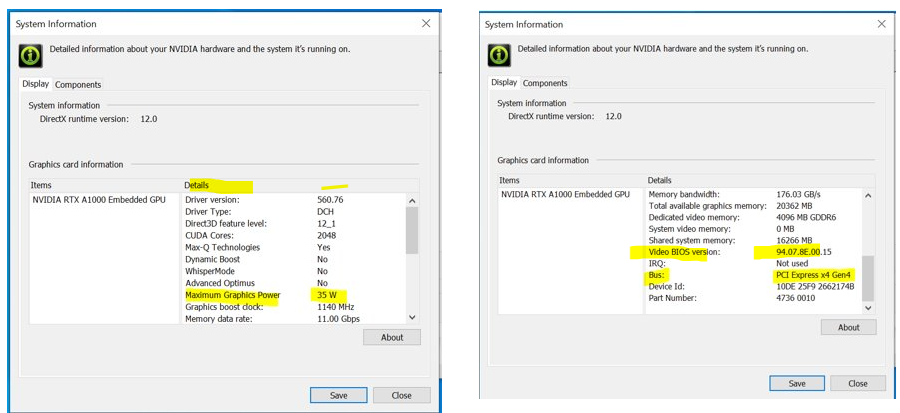The image size is (900, 413).
Task: Click scroll-down arrow in left details list
Action: click(x=412, y=317)
